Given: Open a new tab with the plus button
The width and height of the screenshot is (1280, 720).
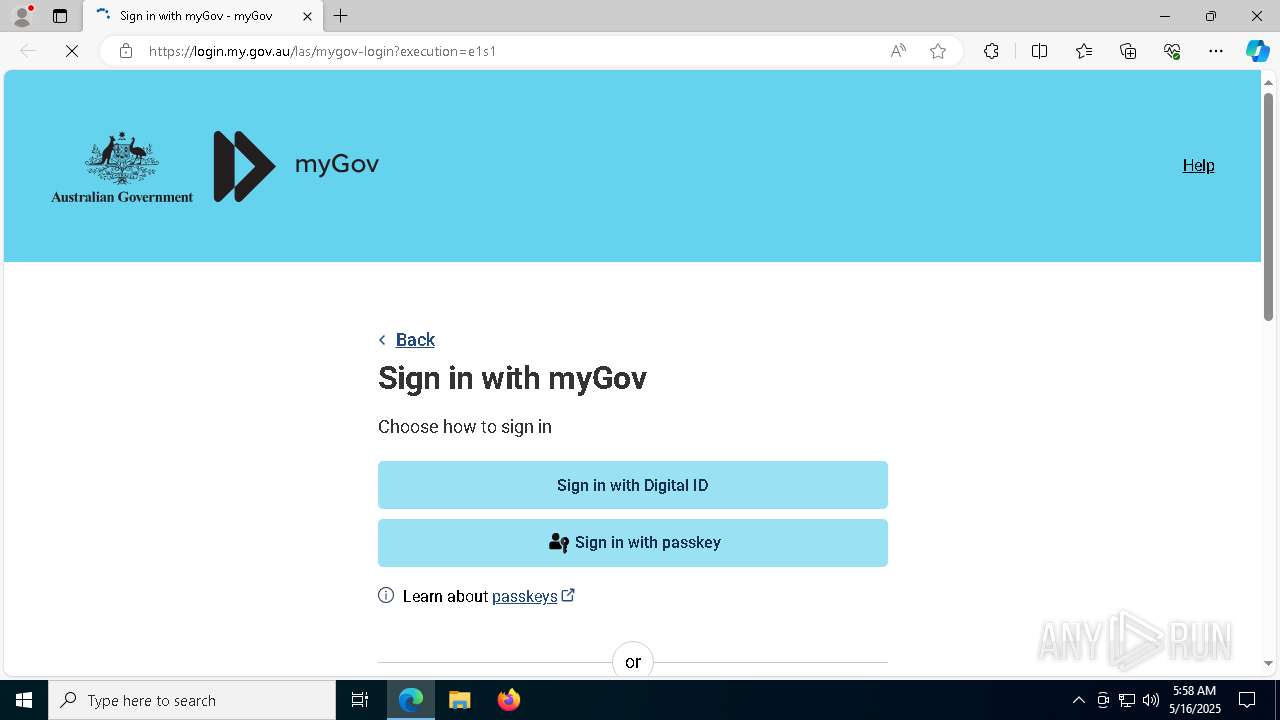Looking at the screenshot, I should pyautogui.click(x=341, y=16).
